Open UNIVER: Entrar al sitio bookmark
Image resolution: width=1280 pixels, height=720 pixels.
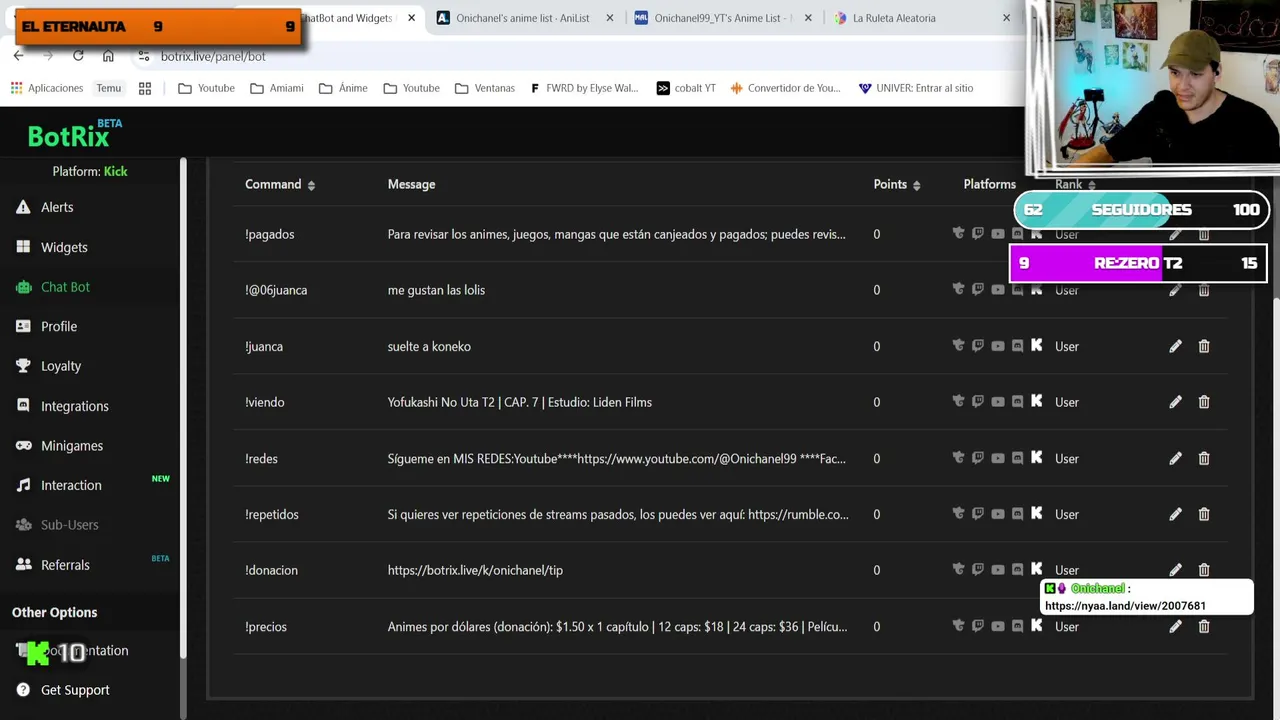coord(915,88)
